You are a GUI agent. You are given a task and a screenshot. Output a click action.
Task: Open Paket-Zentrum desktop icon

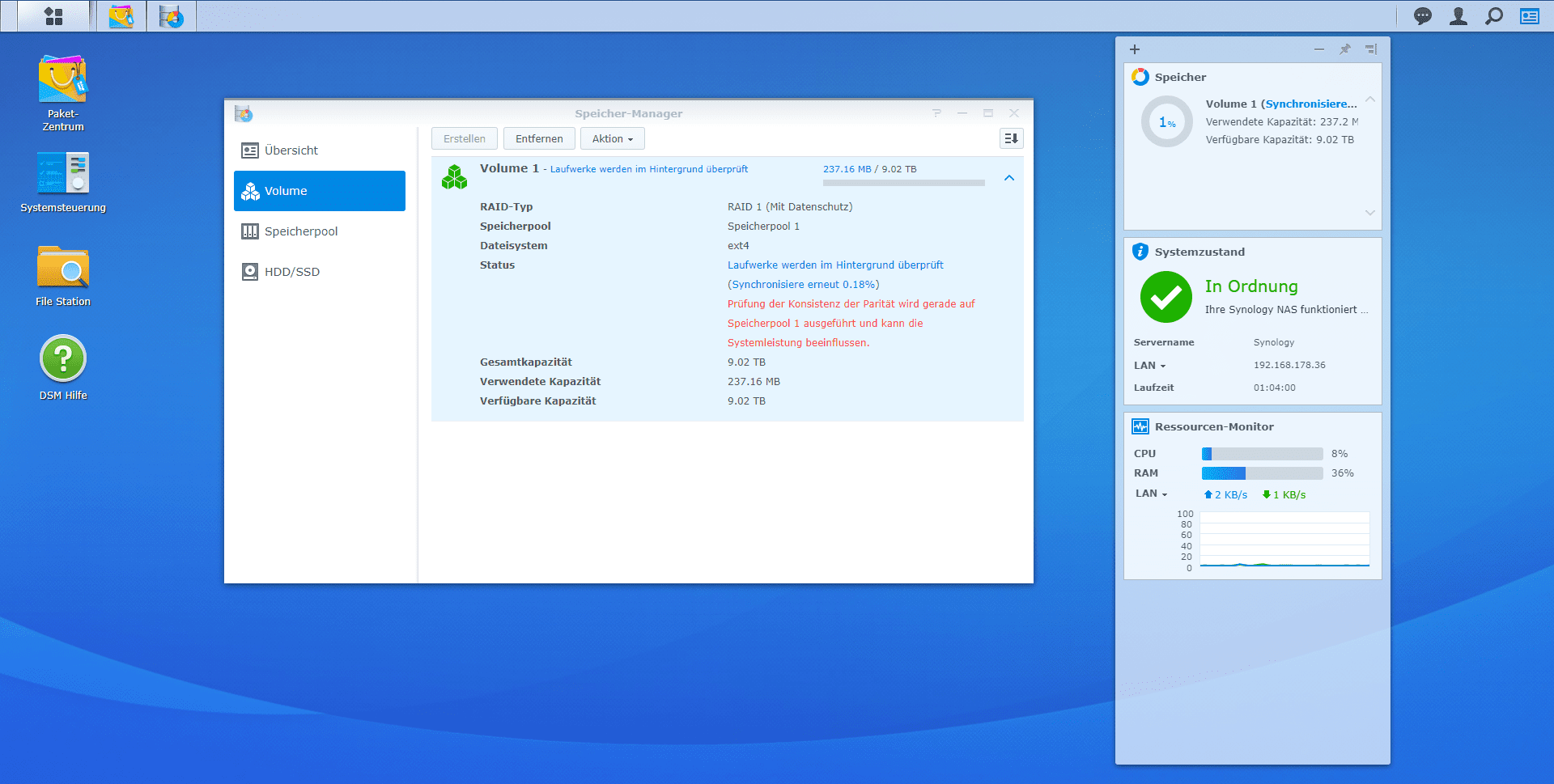point(63,93)
